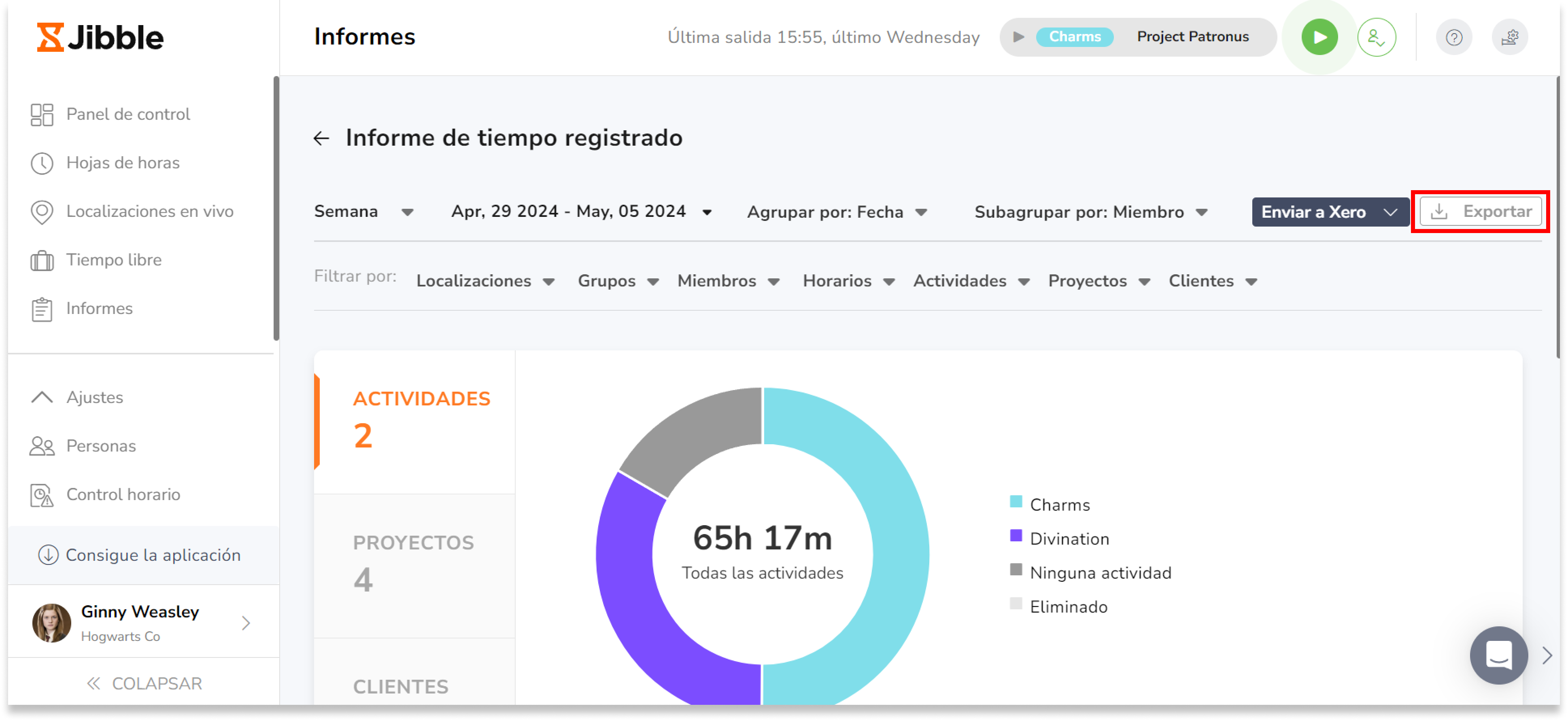Viewport: 1568px width, 721px height.
Task: Click Charms cyan legend swatch
Action: coord(1016,502)
